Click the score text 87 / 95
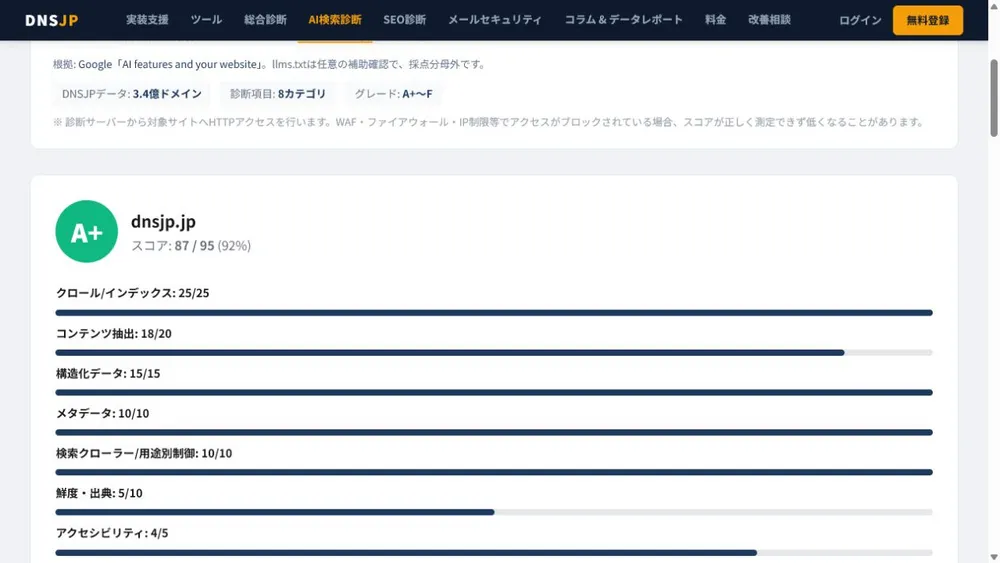 195,245
